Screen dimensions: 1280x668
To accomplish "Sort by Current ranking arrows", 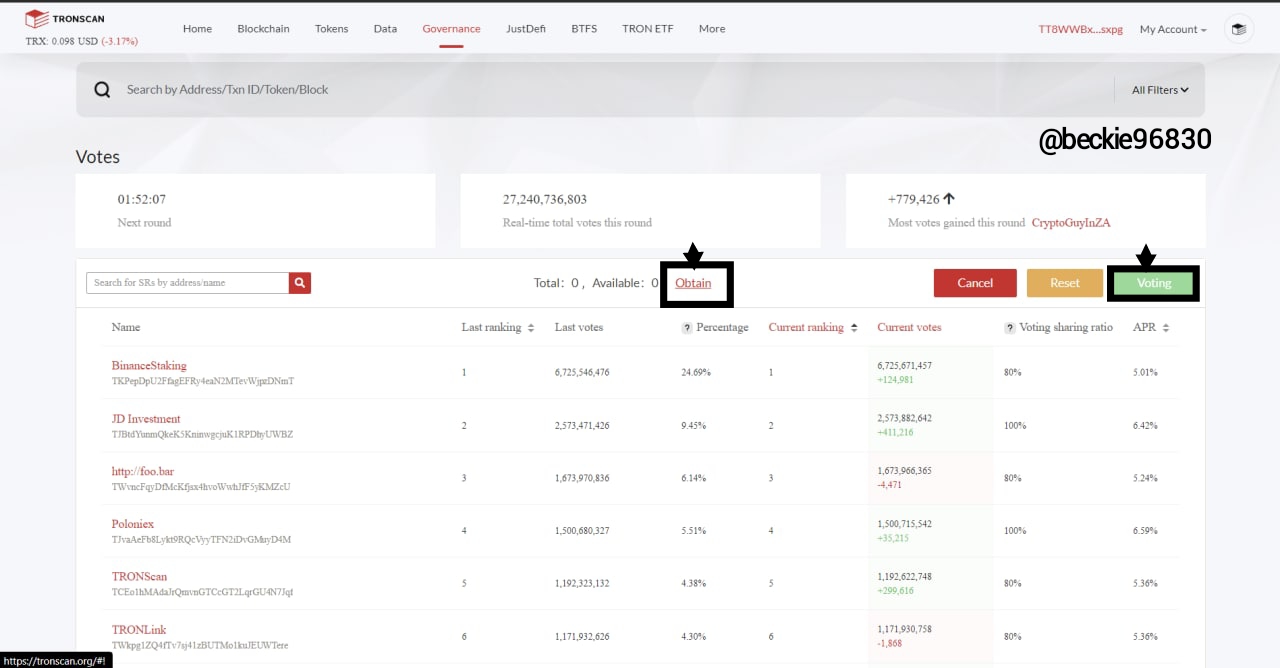I will [x=854, y=328].
